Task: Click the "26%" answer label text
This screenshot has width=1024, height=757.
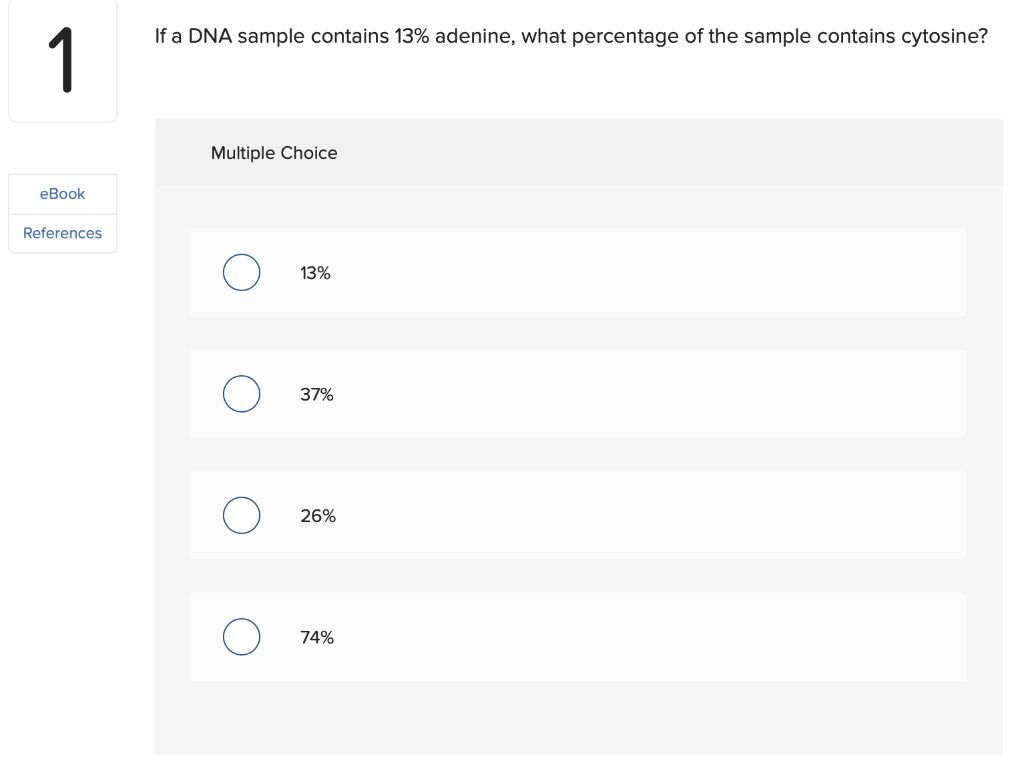Action: click(x=318, y=516)
